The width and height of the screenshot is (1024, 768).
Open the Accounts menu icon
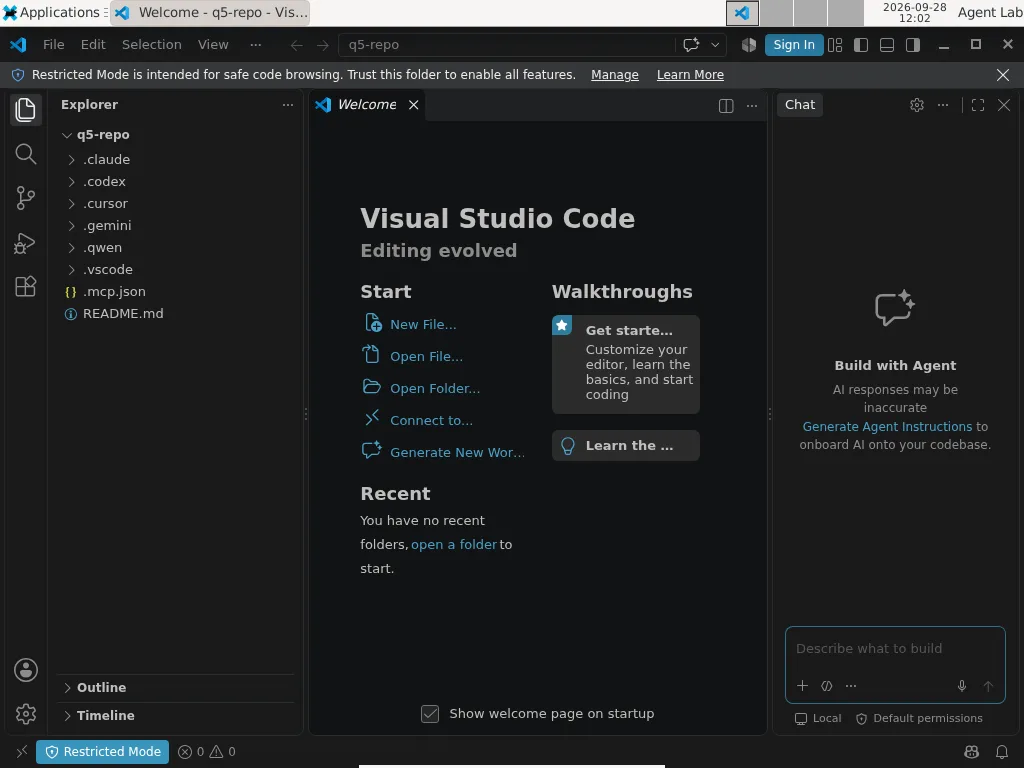(25, 670)
